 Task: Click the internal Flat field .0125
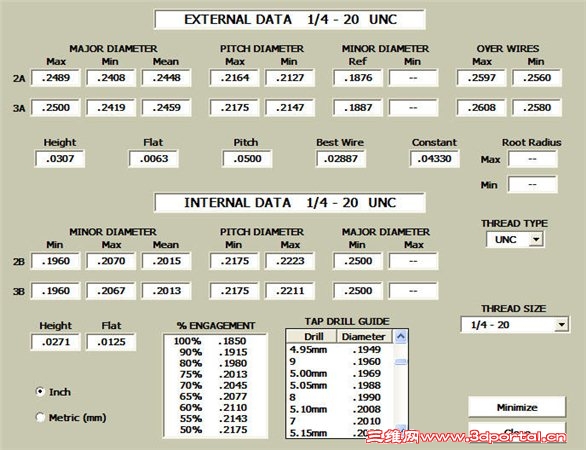(x=111, y=342)
